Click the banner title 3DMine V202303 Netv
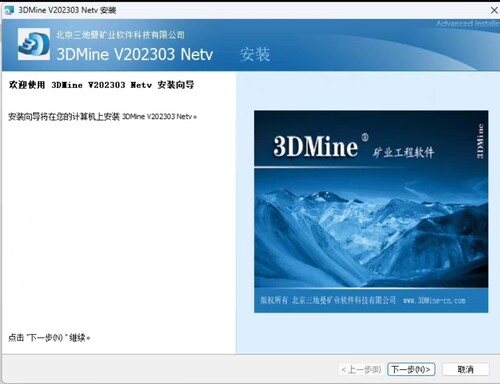The image size is (500, 384). 135,54
